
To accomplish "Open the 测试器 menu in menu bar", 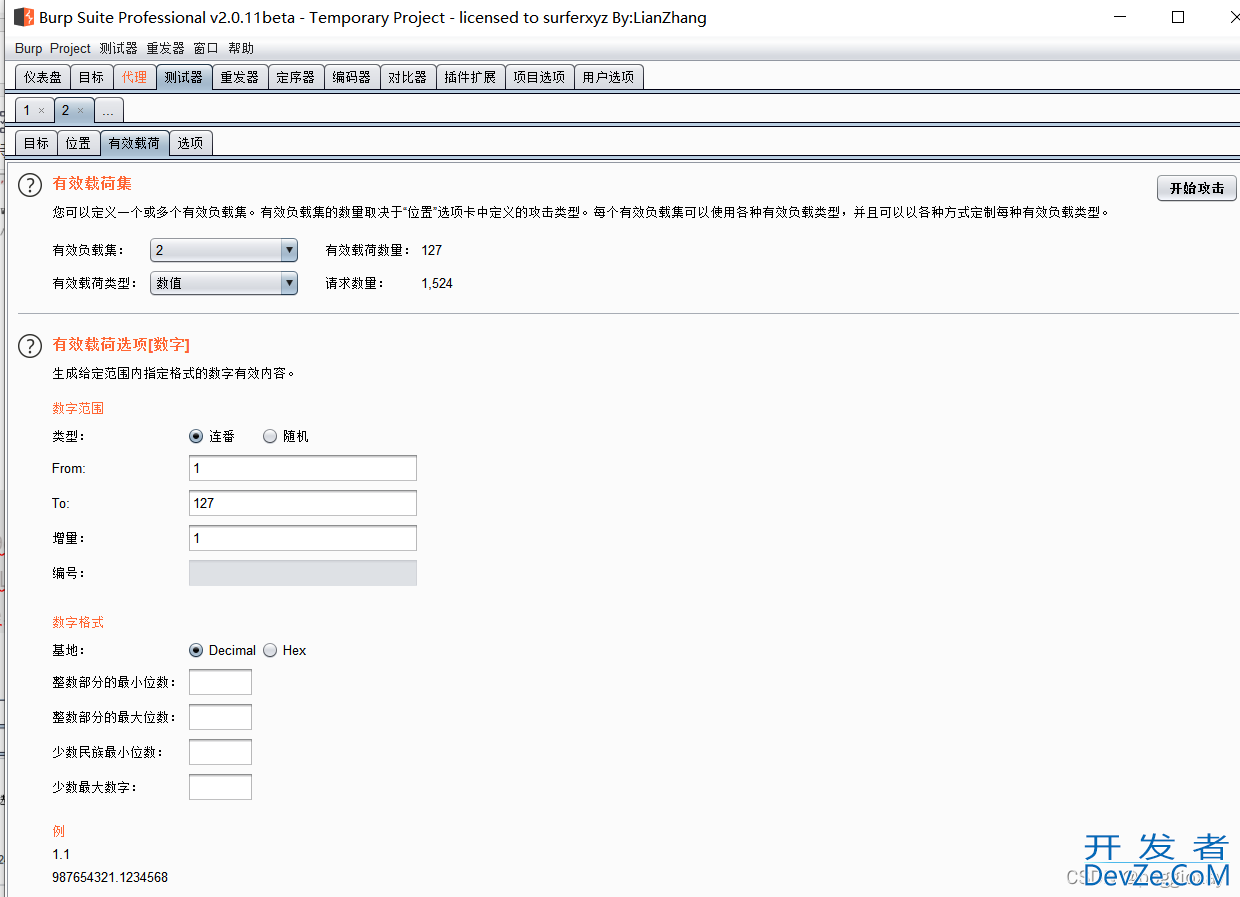I will click(118, 48).
